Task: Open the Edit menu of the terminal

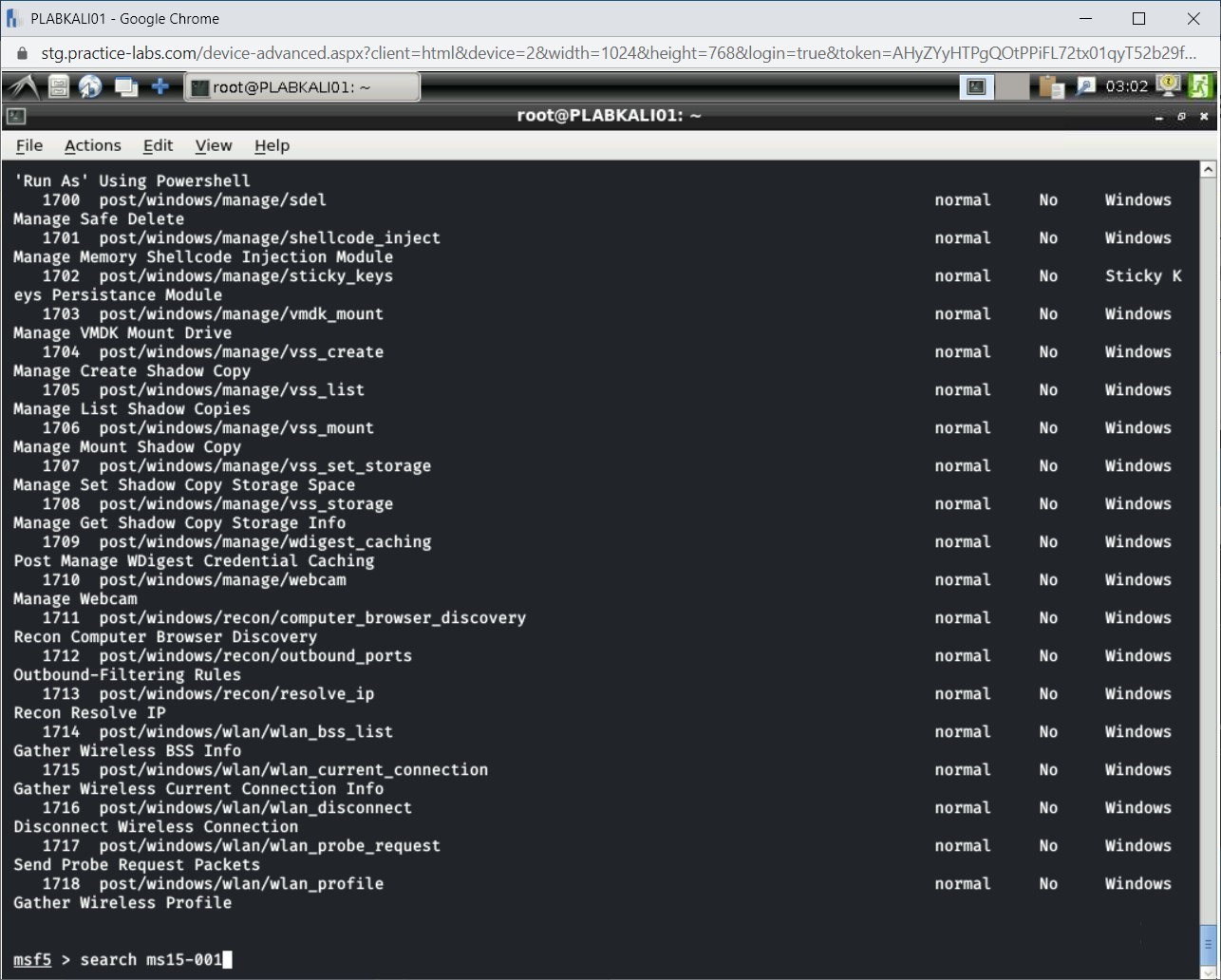Action: 158,145
